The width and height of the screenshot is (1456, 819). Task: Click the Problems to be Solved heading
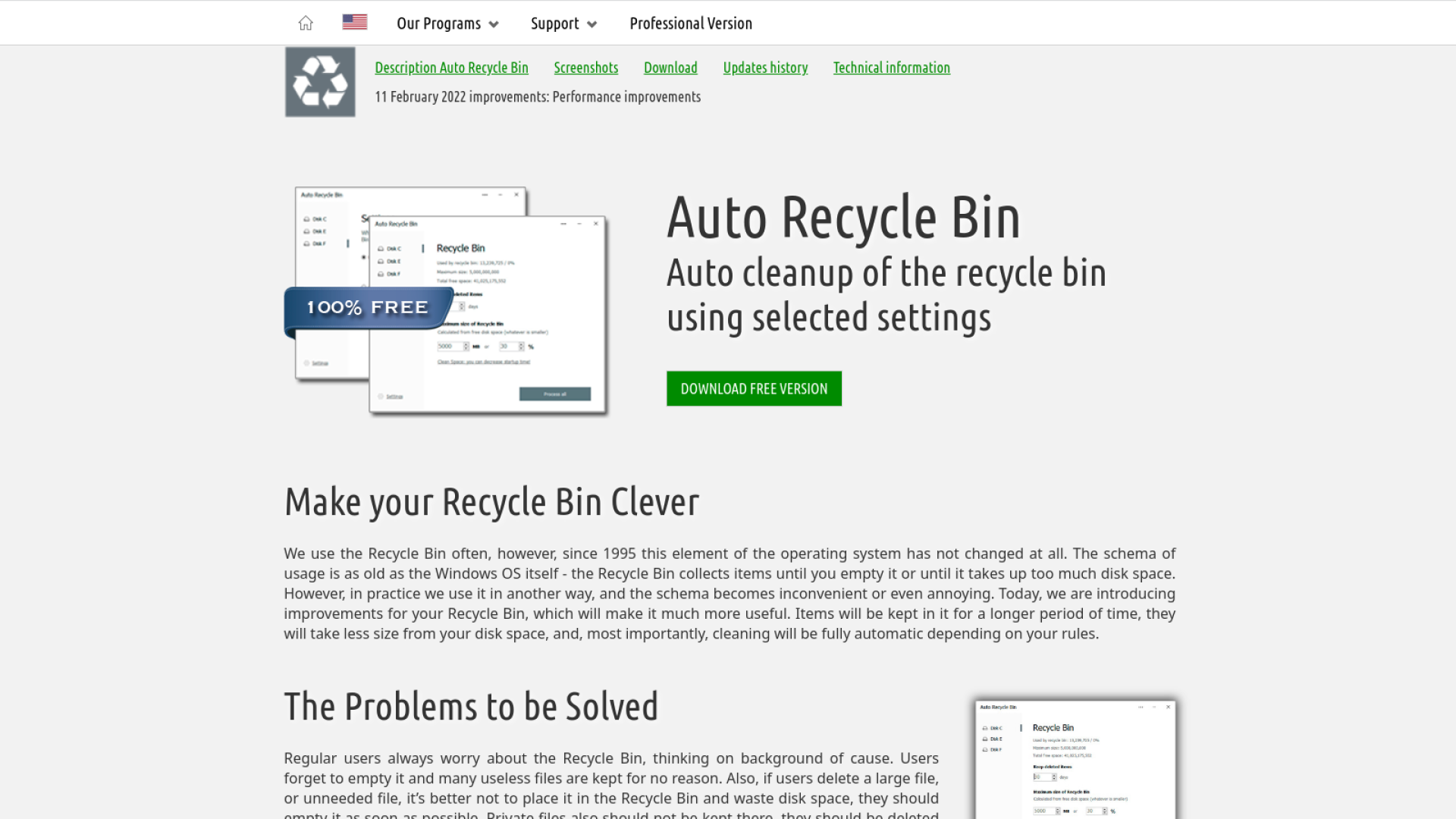point(471,707)
